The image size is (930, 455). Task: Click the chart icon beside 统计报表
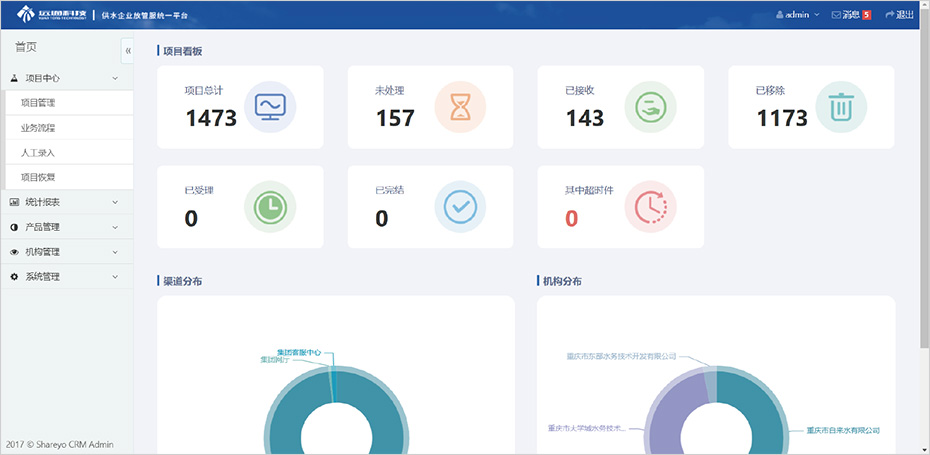(15, 202)
